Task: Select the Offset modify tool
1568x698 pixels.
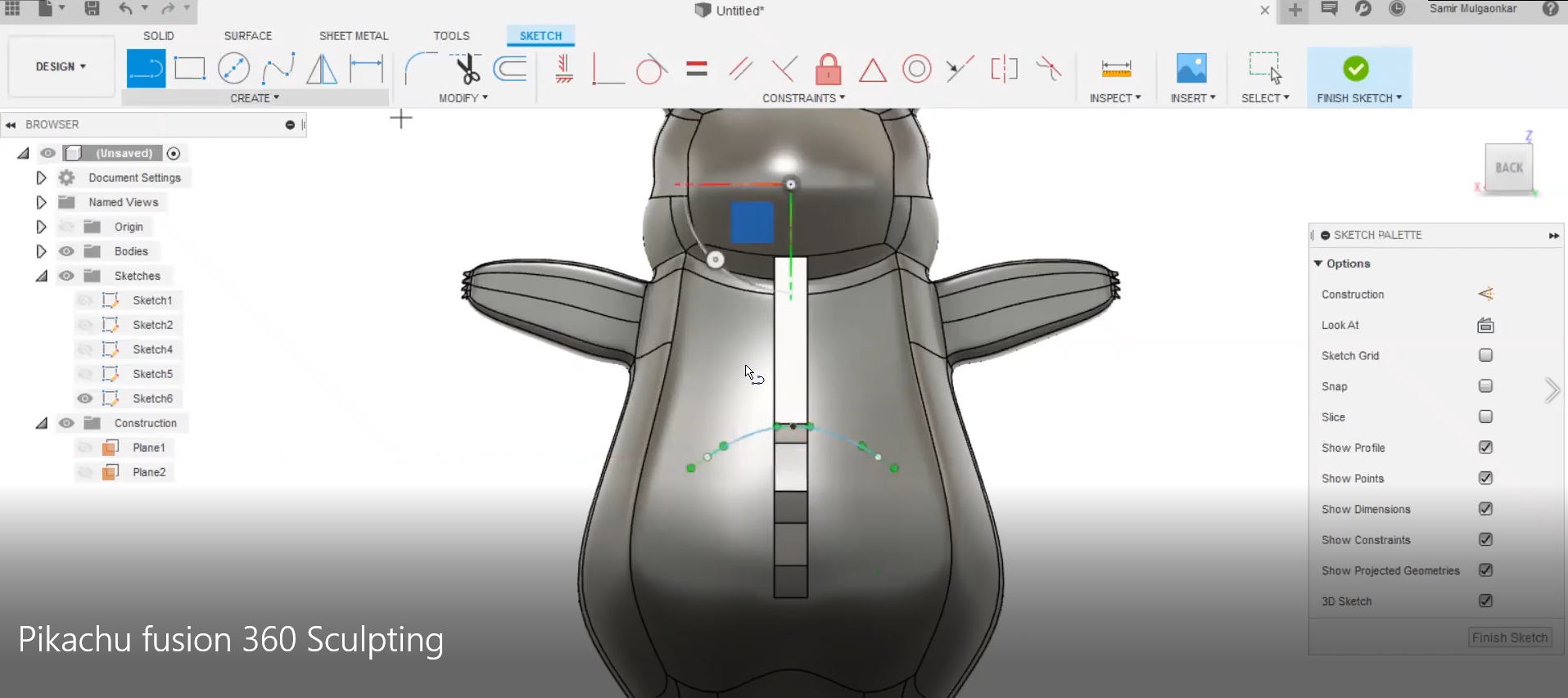Action: (x=510, y=69)
